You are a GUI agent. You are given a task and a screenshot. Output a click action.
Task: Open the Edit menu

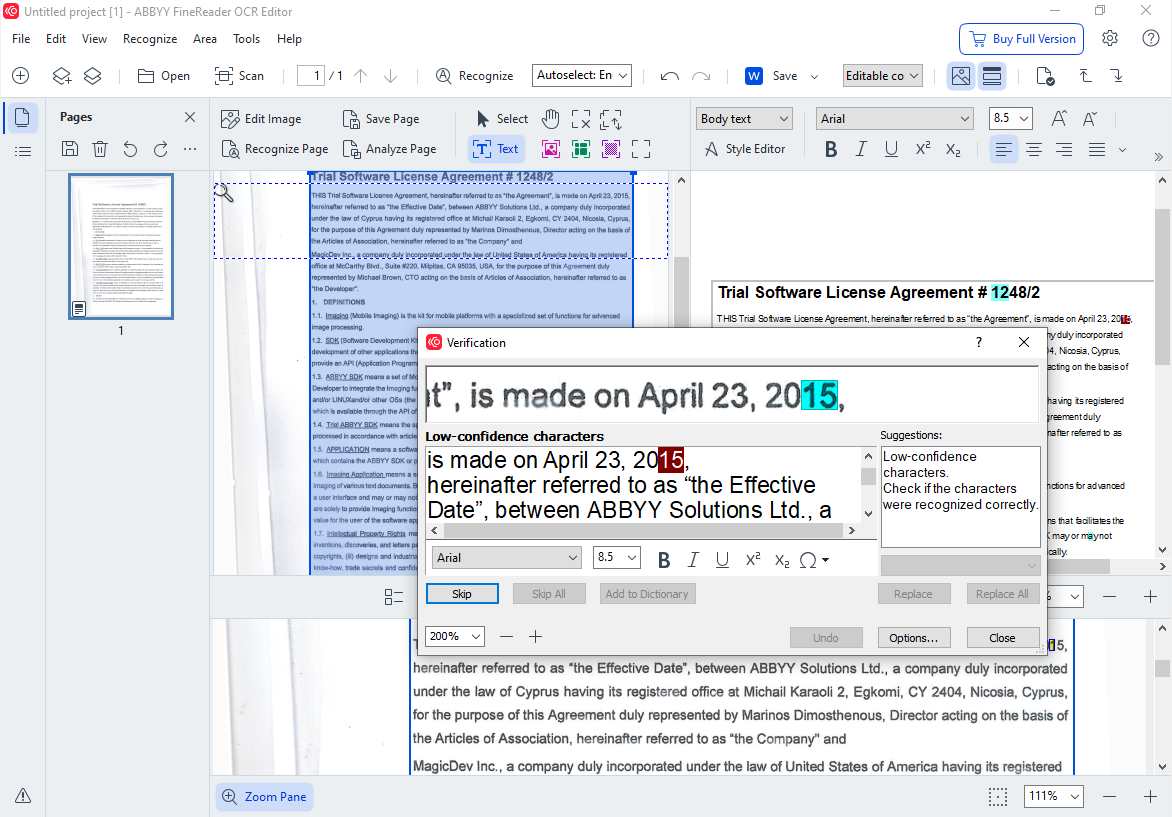click(x=56, y=39)
